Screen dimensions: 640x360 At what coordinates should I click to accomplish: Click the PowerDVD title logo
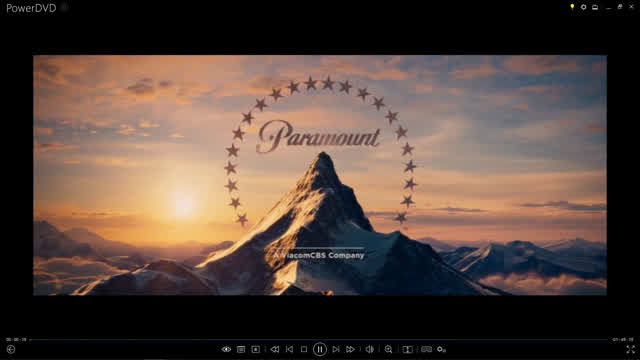31,8
